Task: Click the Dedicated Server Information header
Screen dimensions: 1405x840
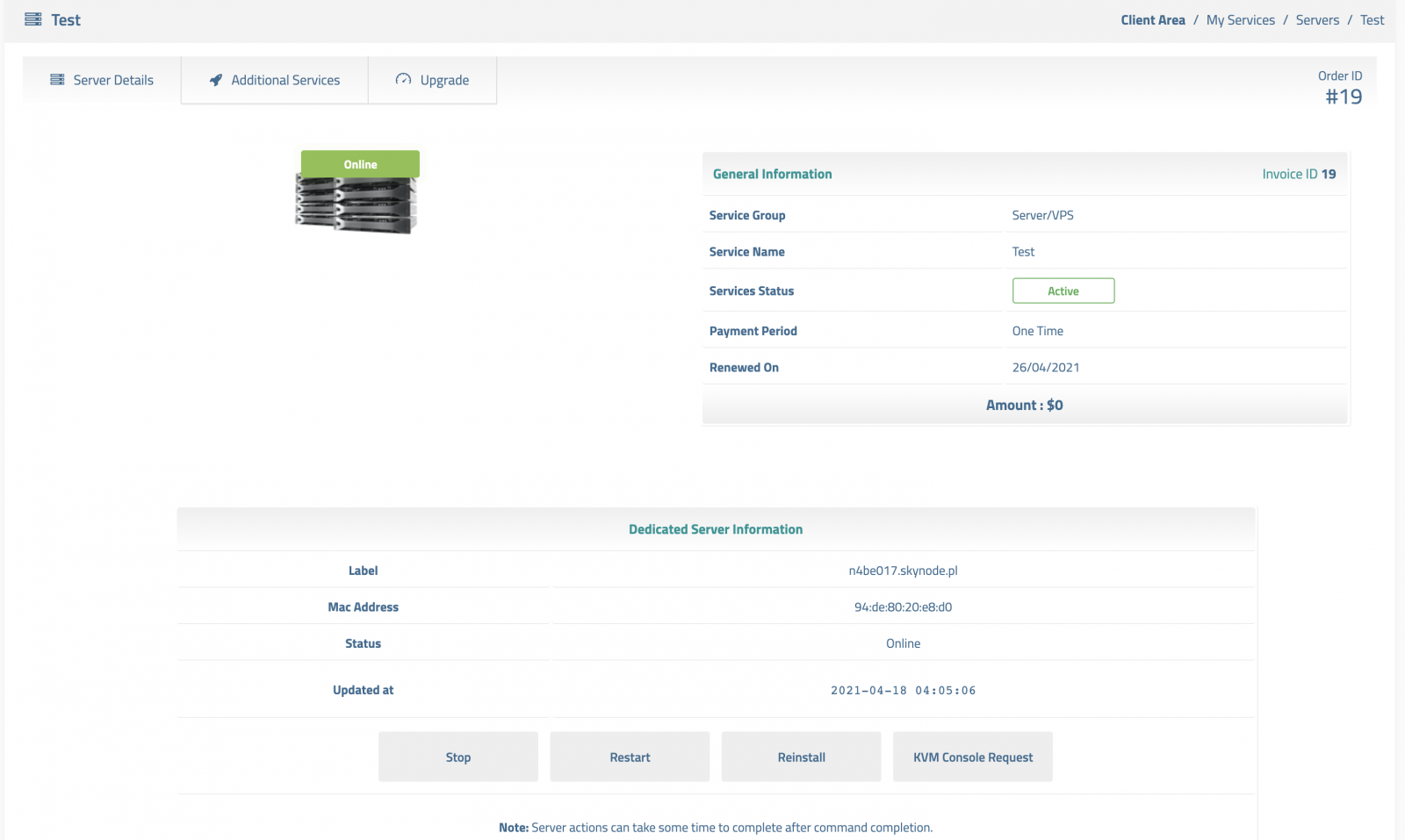Action: (x=716, y=529)
